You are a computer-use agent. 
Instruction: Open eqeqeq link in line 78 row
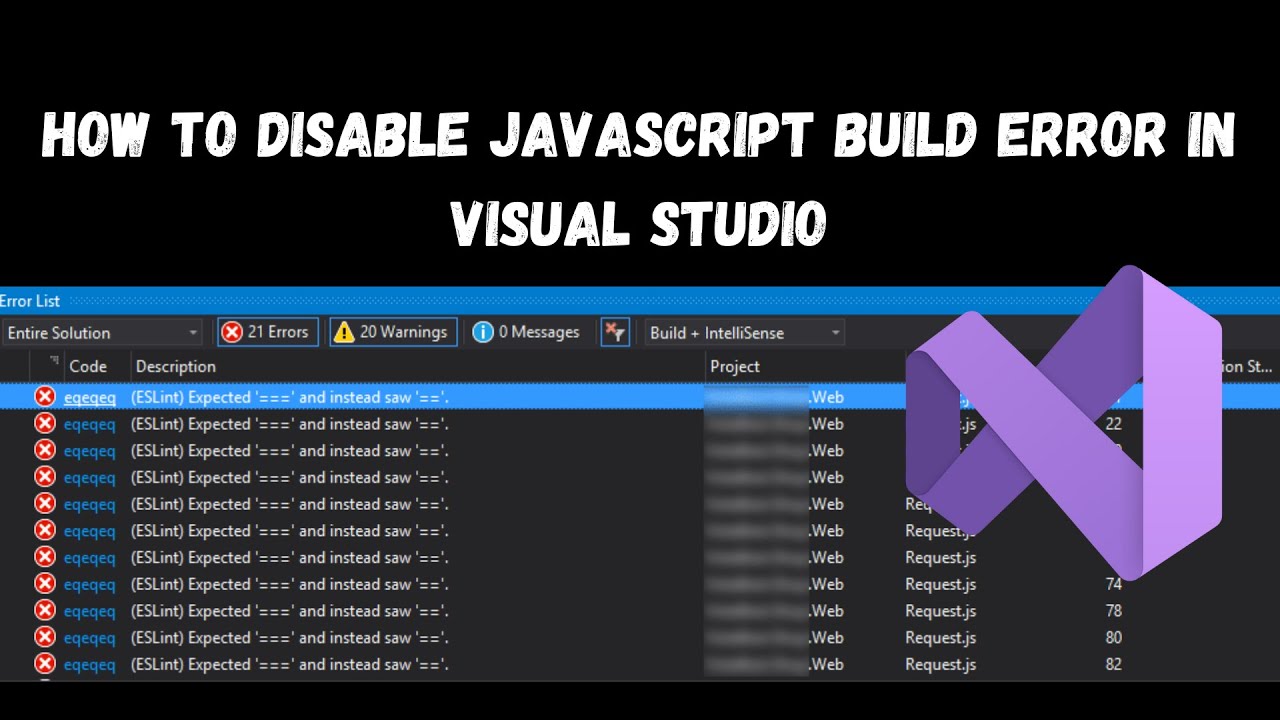90,611
